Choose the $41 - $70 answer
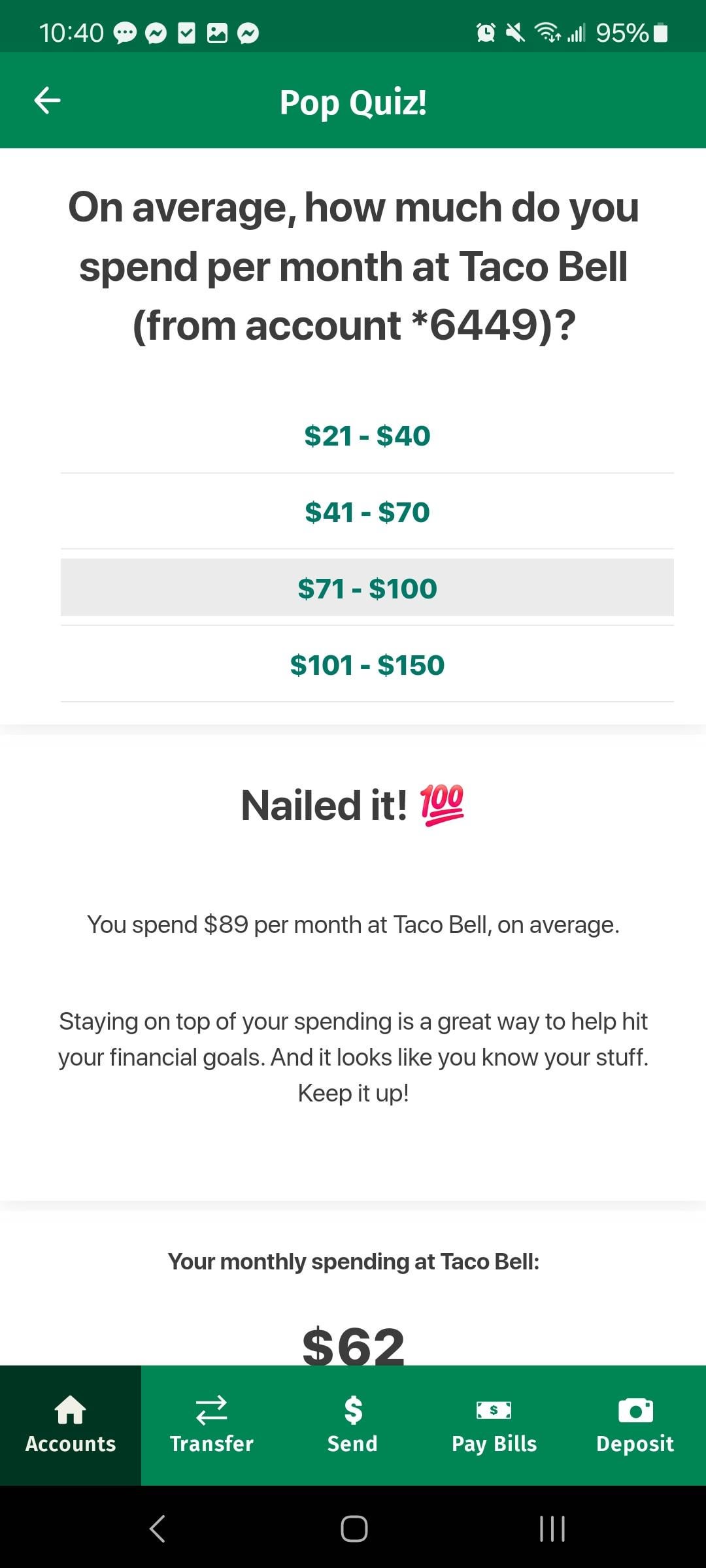This screenshot has width=706, height=1568. coord(367,512)
